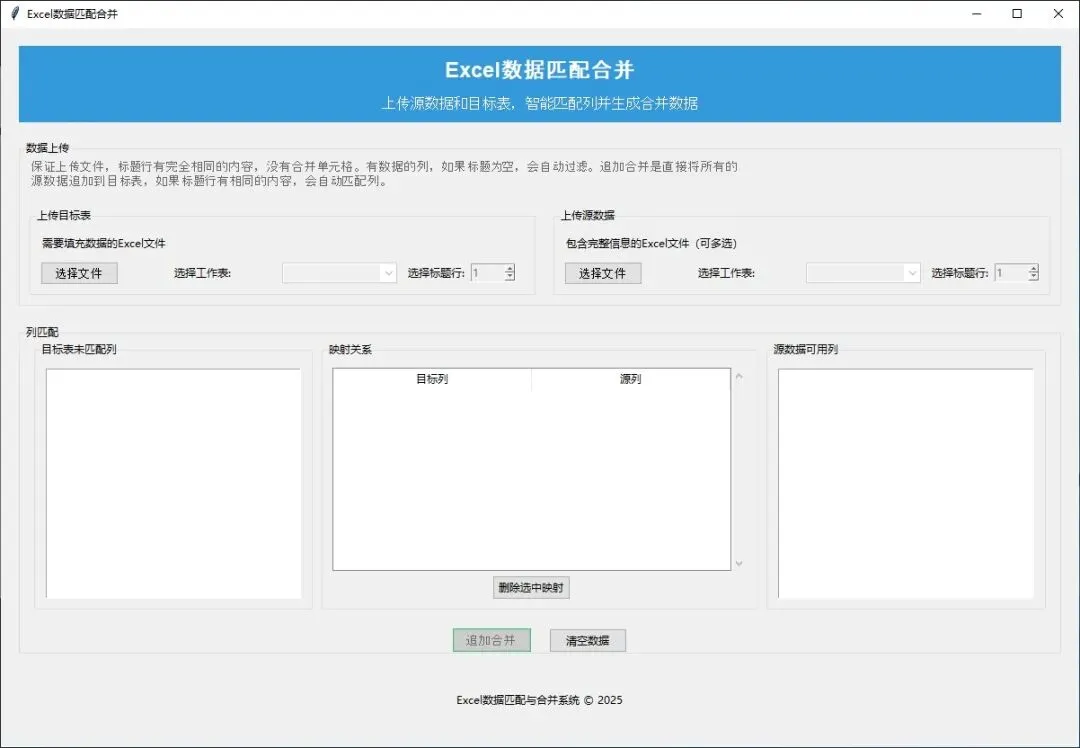The image size is (1080, 748).
Task: Click the label 需要填充数据的Excel文件
Action: pyautogui.click(x=104, y=243)
